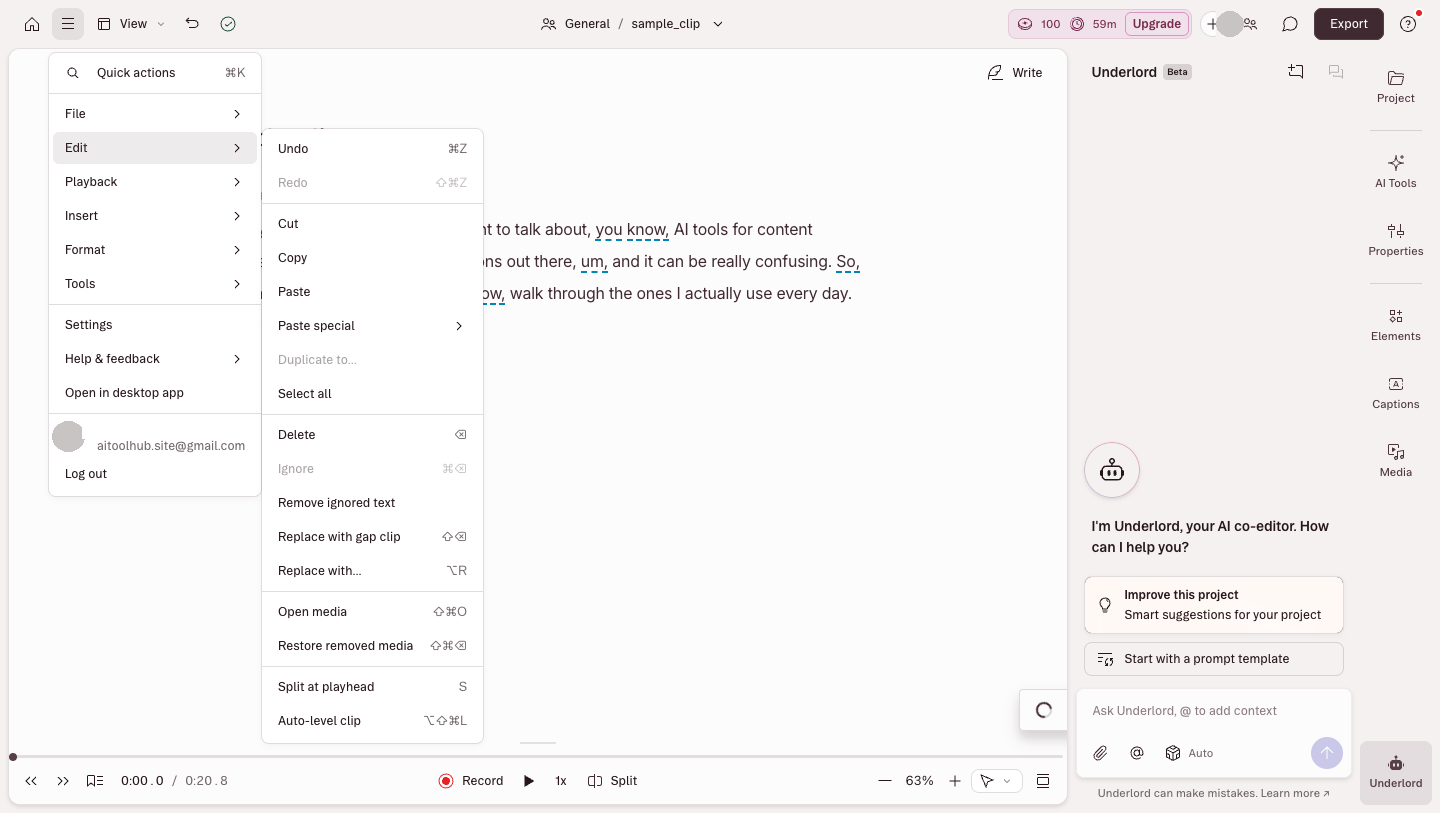Choose Split at playhead
The height and width of the screenshot is (813, 1440).
tap(372, 687)
